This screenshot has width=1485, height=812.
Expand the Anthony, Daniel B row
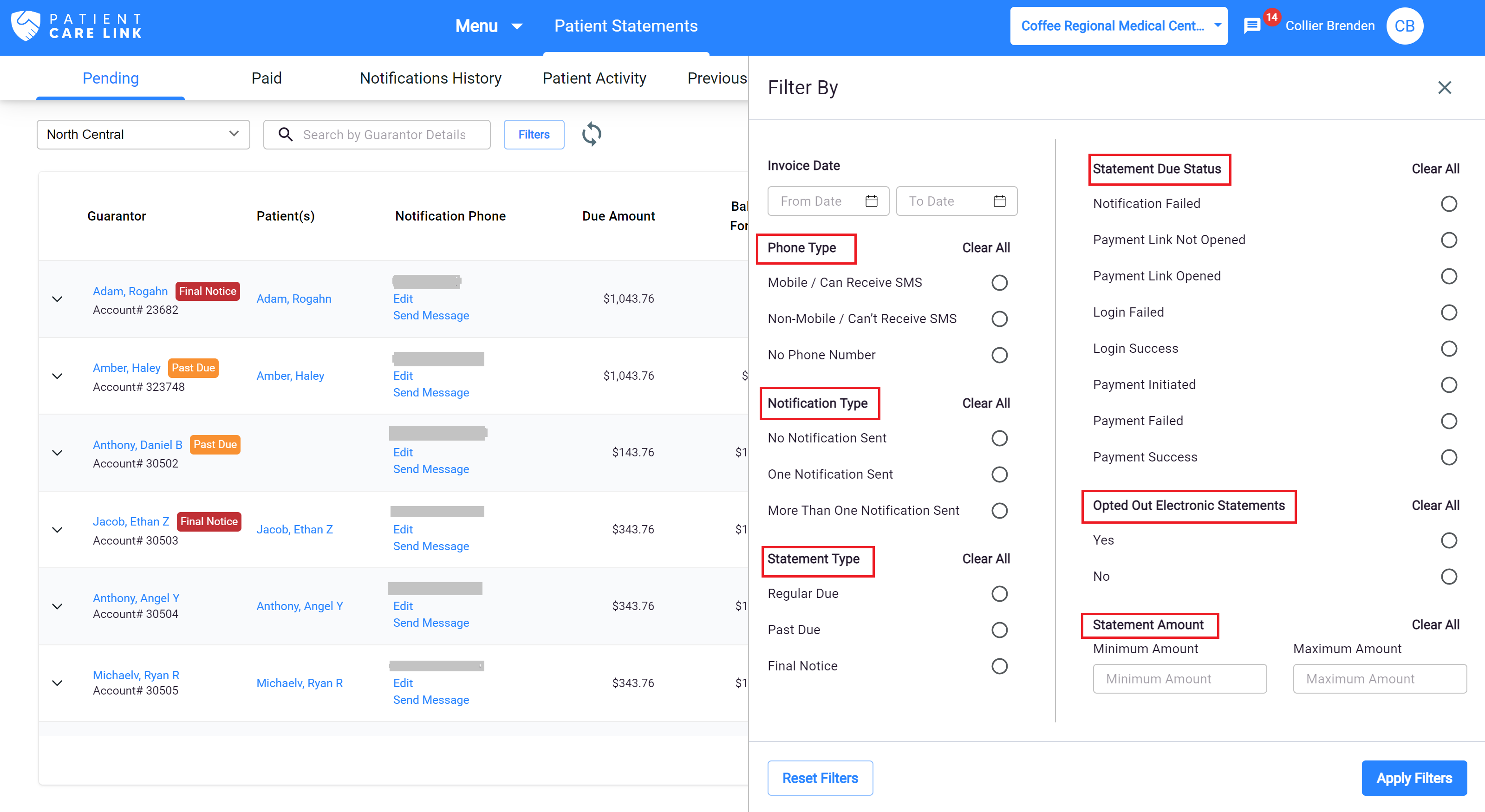click(57, 453)
